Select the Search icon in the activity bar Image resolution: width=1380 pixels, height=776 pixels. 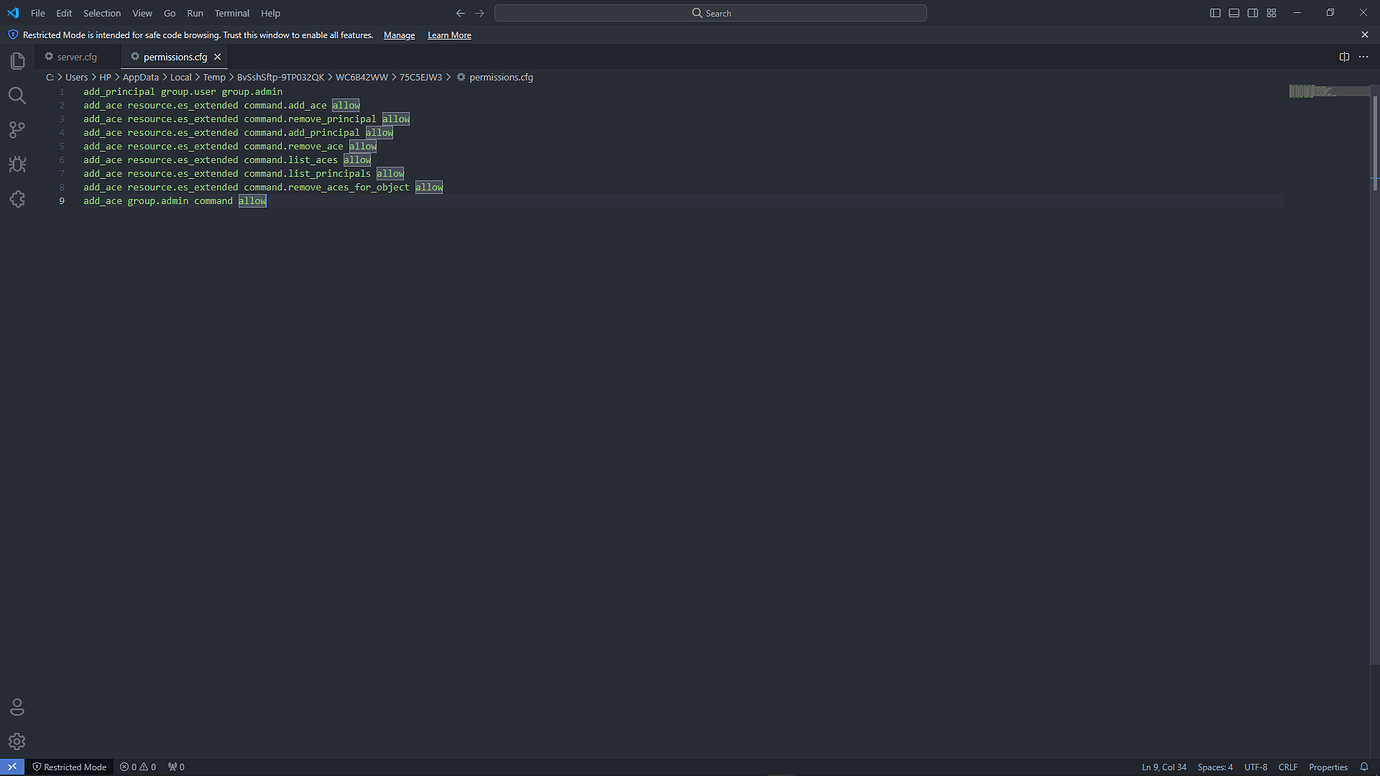point(17,95)
